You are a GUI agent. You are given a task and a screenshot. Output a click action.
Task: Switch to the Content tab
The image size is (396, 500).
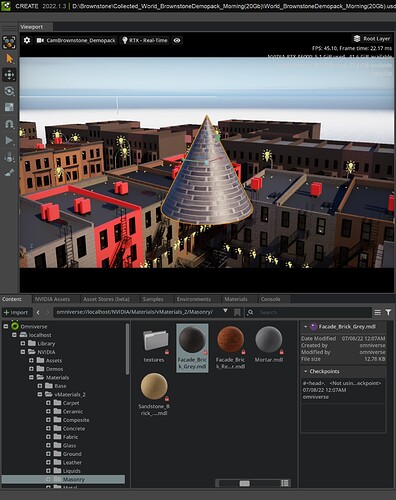click(12, 299)
